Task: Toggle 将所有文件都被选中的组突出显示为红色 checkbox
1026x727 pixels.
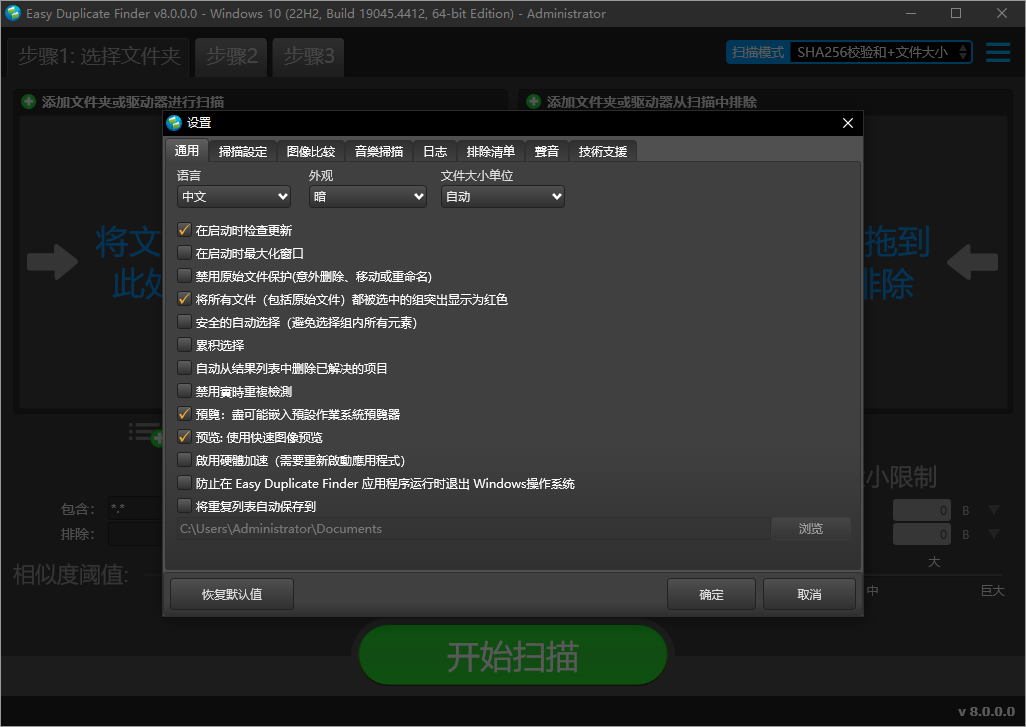Action: [x=185, y=299]
